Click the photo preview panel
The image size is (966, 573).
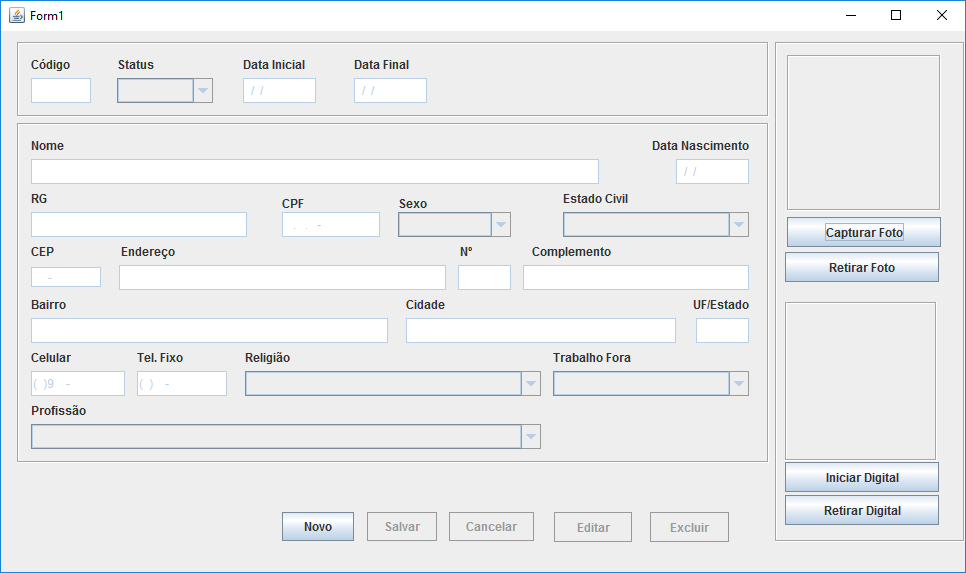(863, 132)
